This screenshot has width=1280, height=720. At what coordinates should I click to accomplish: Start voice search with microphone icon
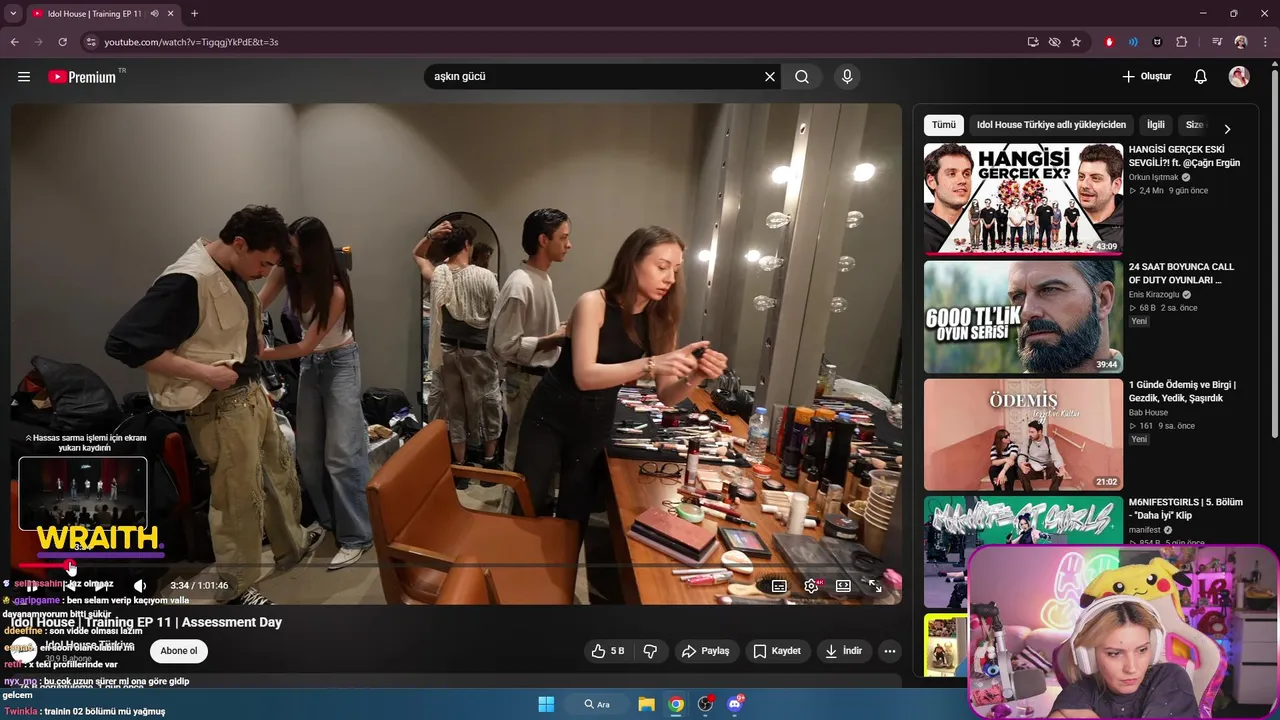click(847, 77)
